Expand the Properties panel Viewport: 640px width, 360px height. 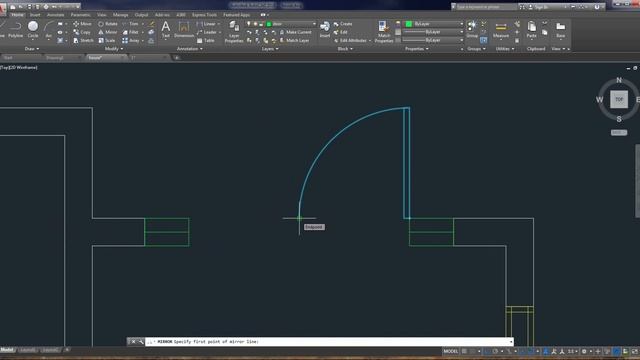point(416,49)
